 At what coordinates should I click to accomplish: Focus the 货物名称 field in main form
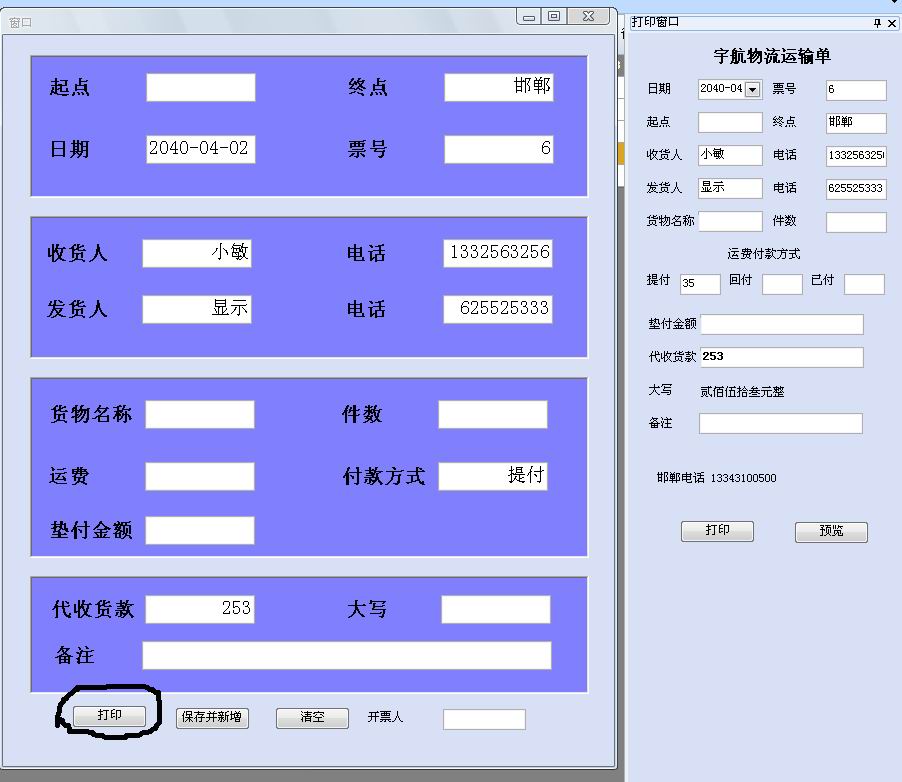200,415
